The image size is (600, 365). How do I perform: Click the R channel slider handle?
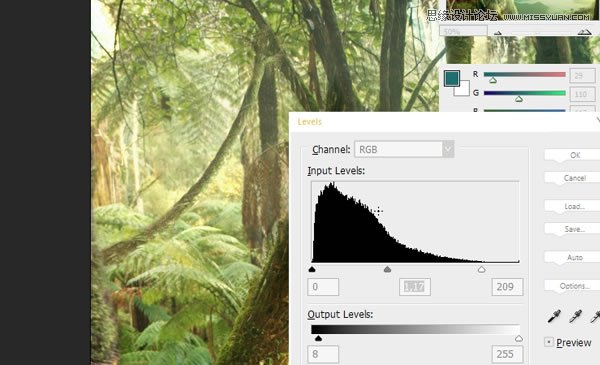[x=493, y=80]
